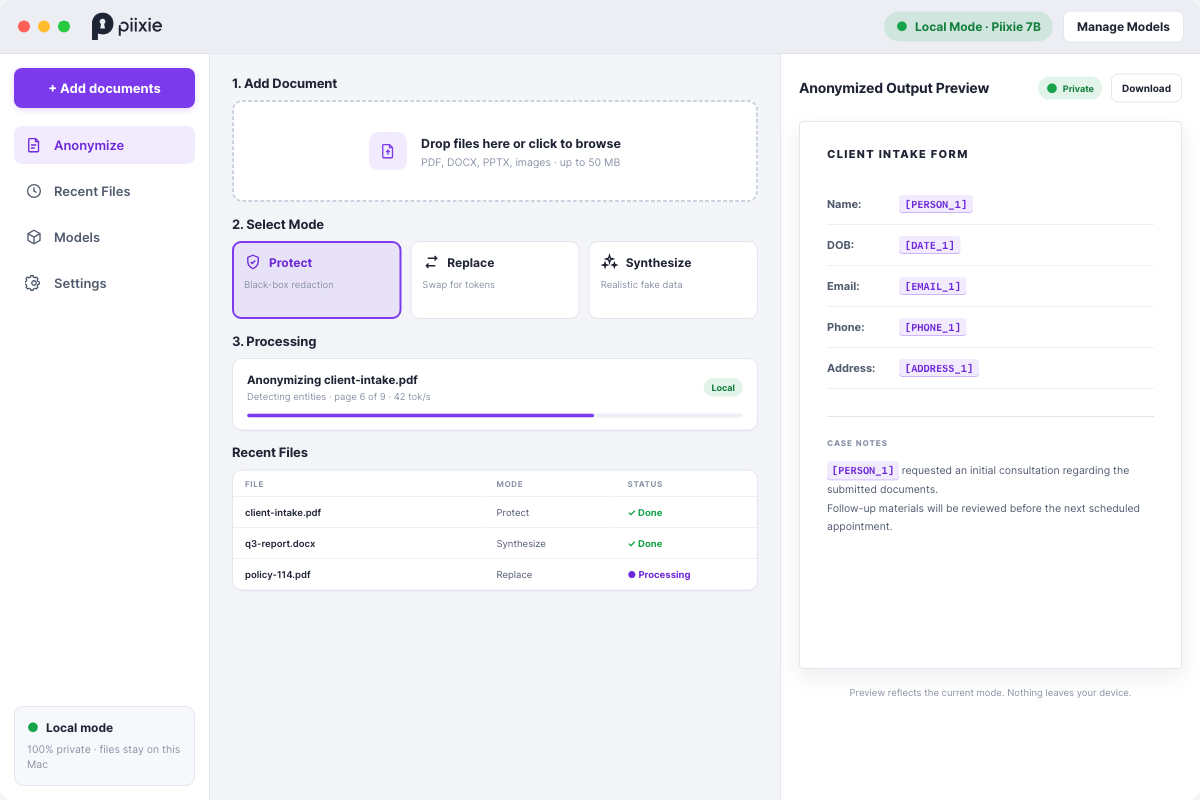Click the Replace swap arrows icon
This screenshot has height=800, width=1200.
431,262
